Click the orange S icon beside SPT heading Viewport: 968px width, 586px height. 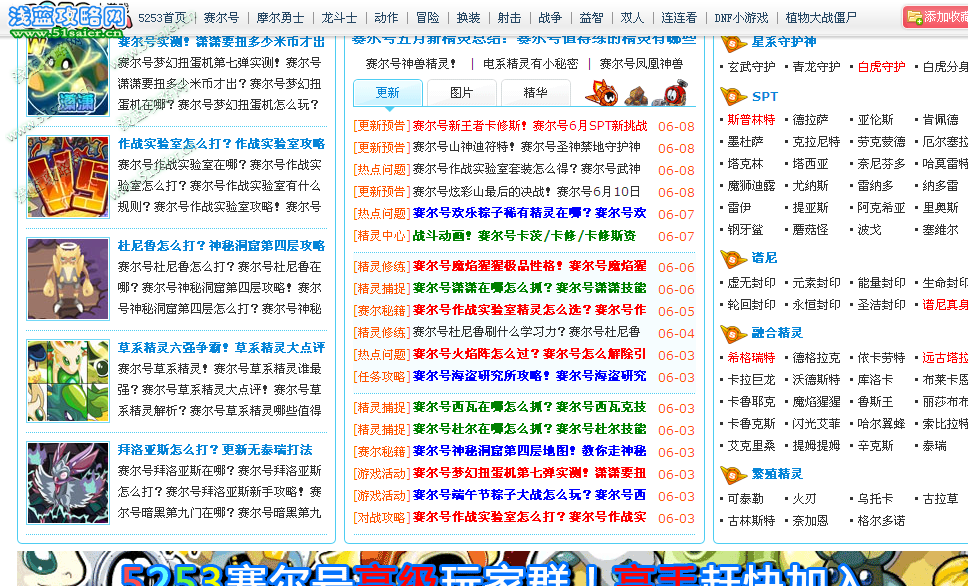(x=733, y=96)
